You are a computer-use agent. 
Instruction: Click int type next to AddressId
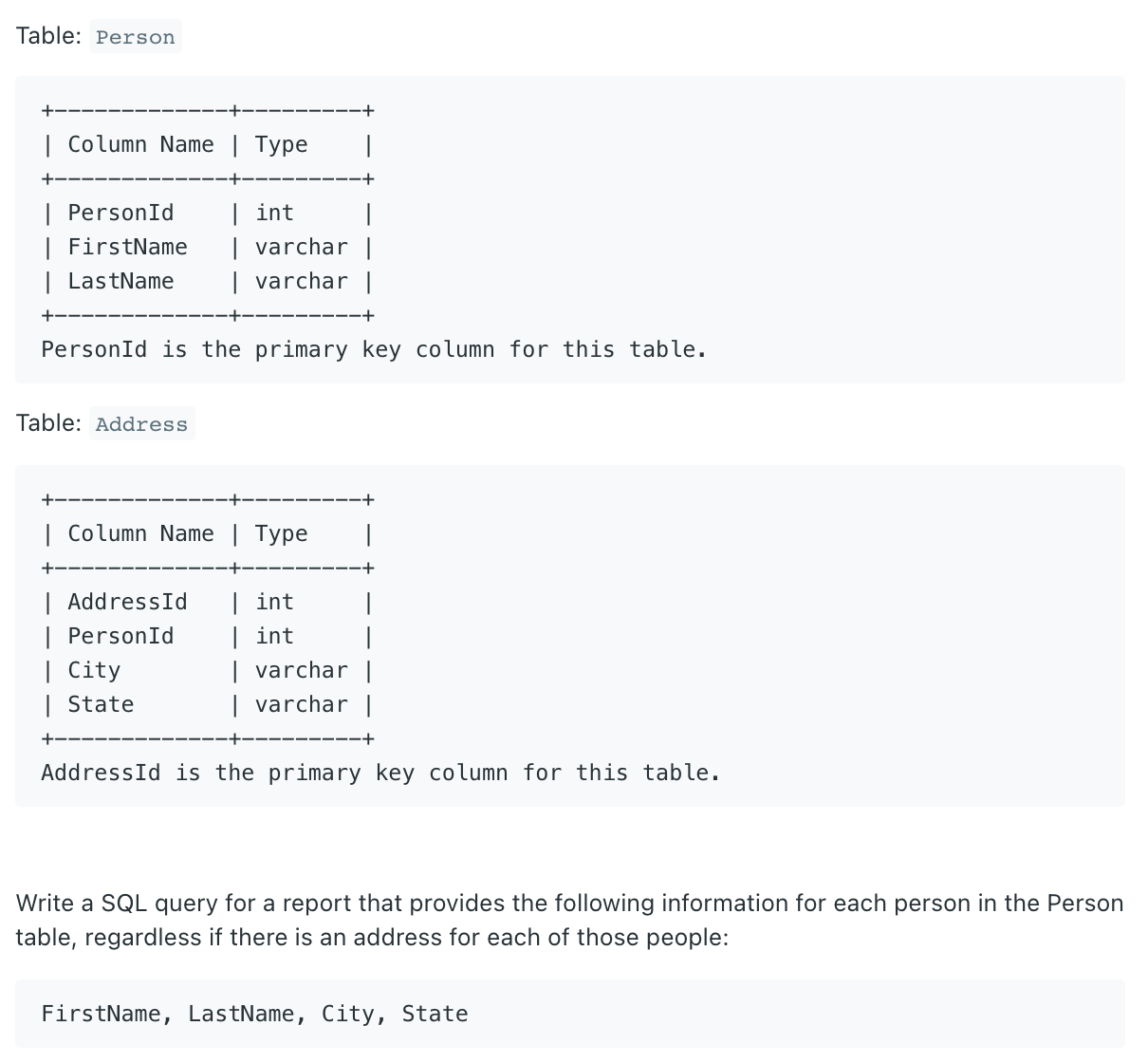tap(274, 603)
